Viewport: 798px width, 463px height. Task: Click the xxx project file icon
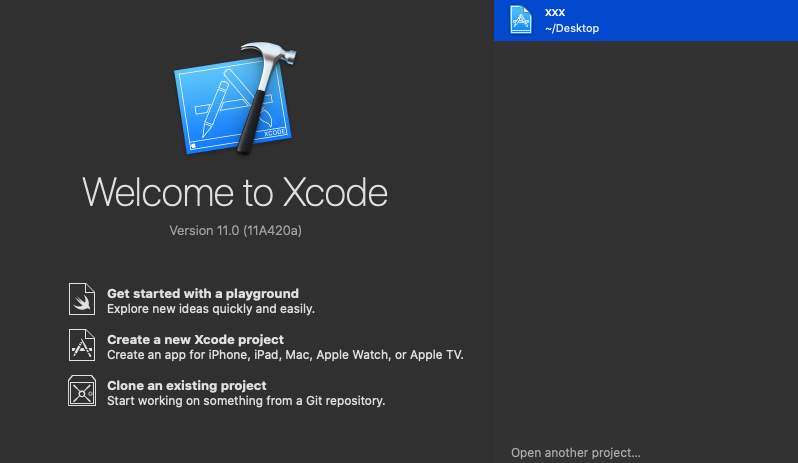pyautogui.click(x=521, y=20)
